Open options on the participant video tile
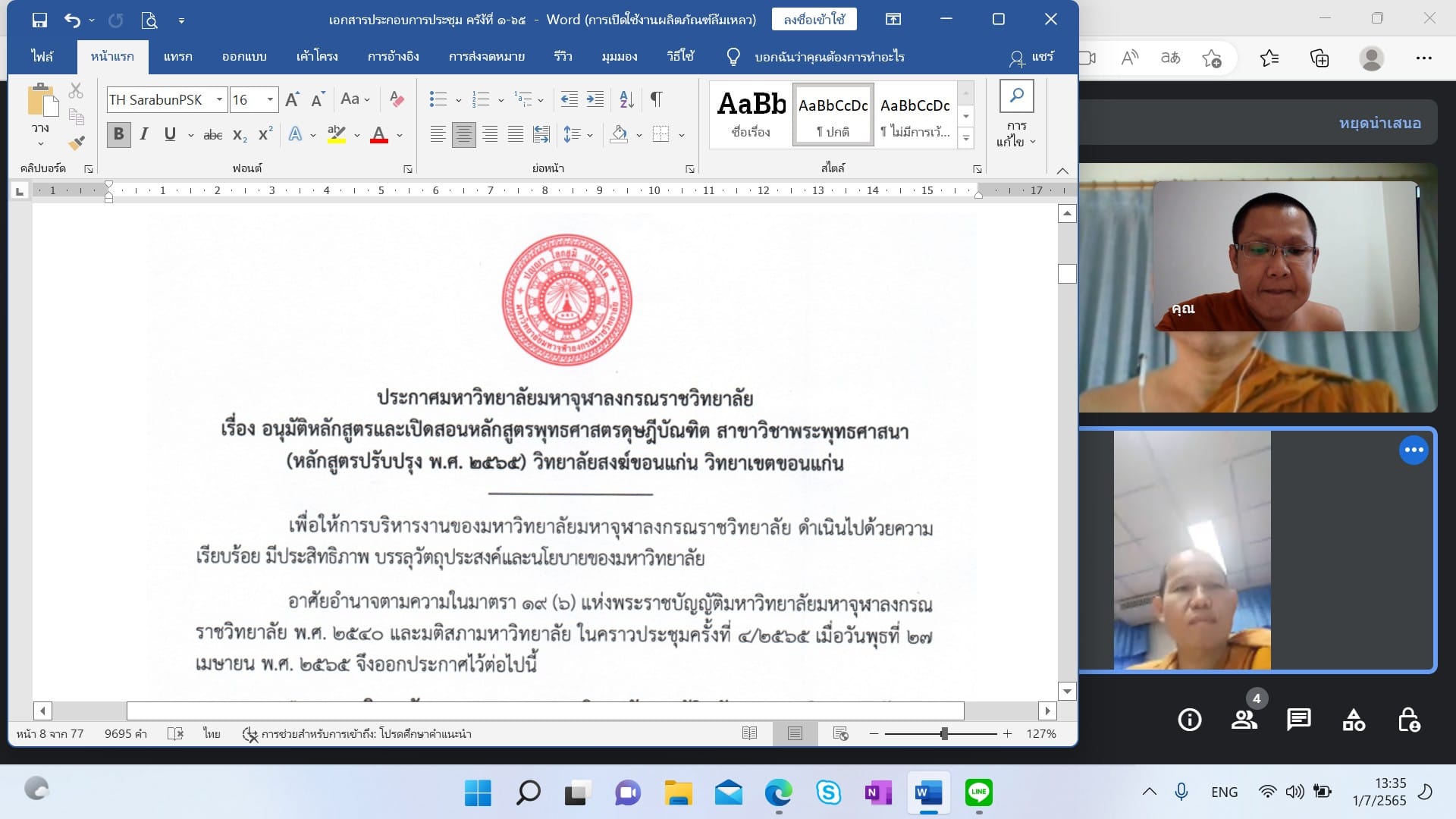 (x=1414, y=450)
